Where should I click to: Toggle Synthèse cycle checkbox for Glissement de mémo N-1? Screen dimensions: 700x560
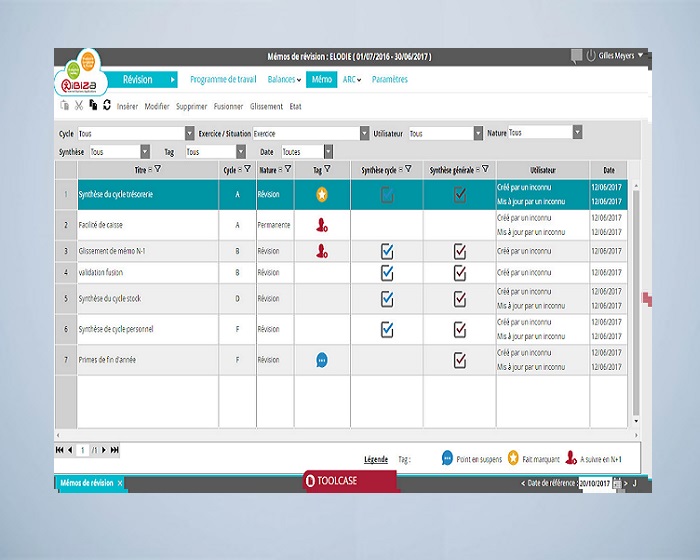click(x=387, y=252)
